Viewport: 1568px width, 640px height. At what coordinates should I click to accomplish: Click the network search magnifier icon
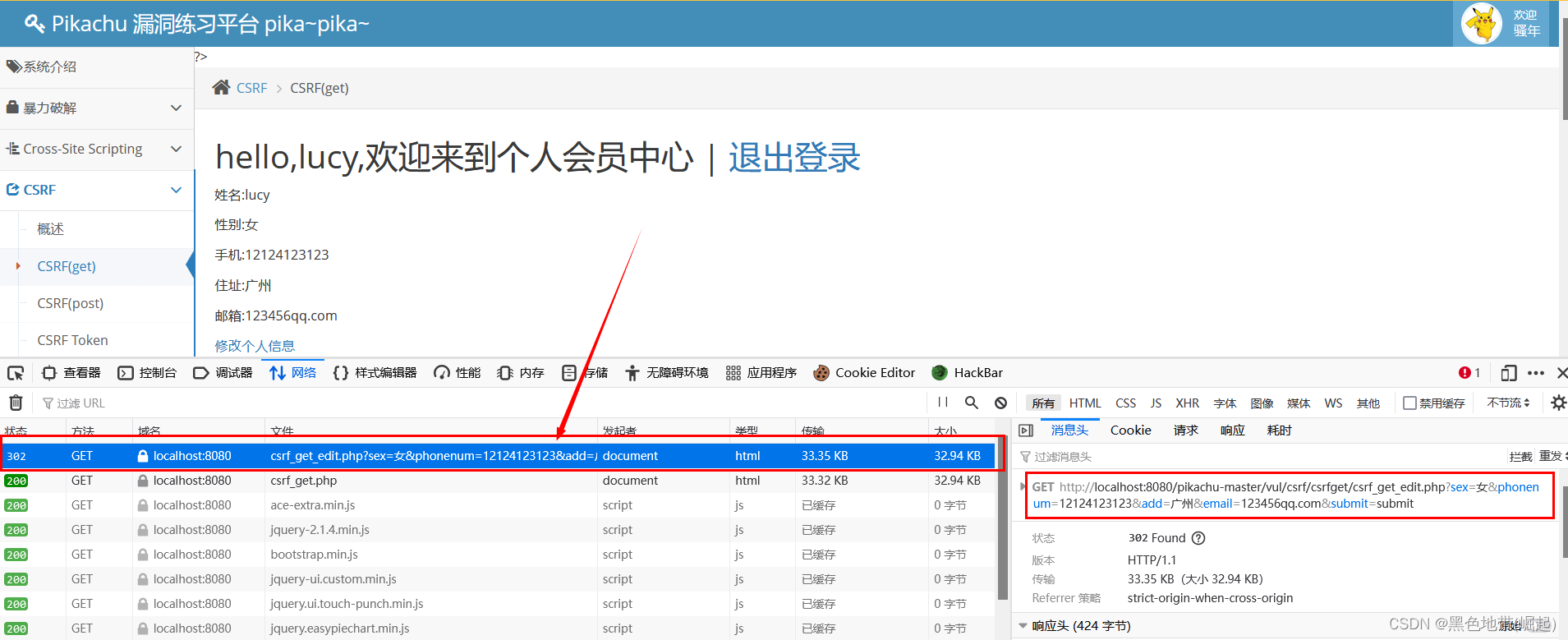pyautogui.click(x=972, y=403)
